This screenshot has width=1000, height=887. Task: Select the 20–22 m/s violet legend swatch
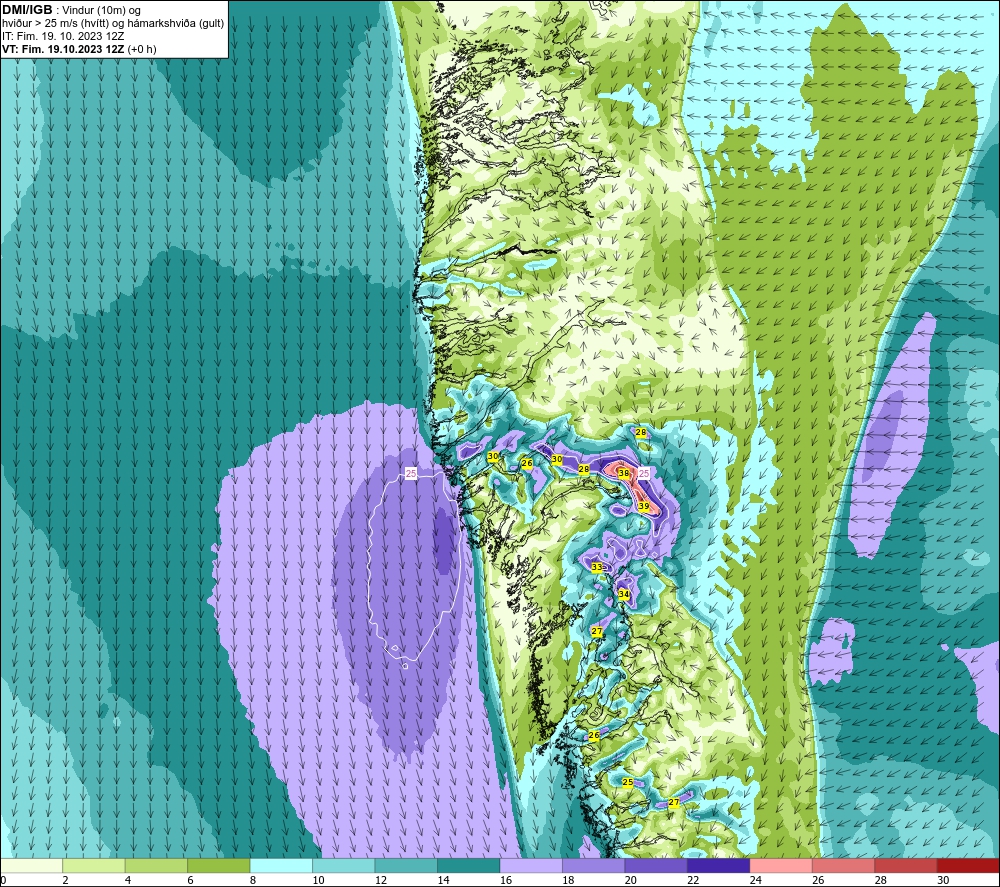tap(656, 866)
